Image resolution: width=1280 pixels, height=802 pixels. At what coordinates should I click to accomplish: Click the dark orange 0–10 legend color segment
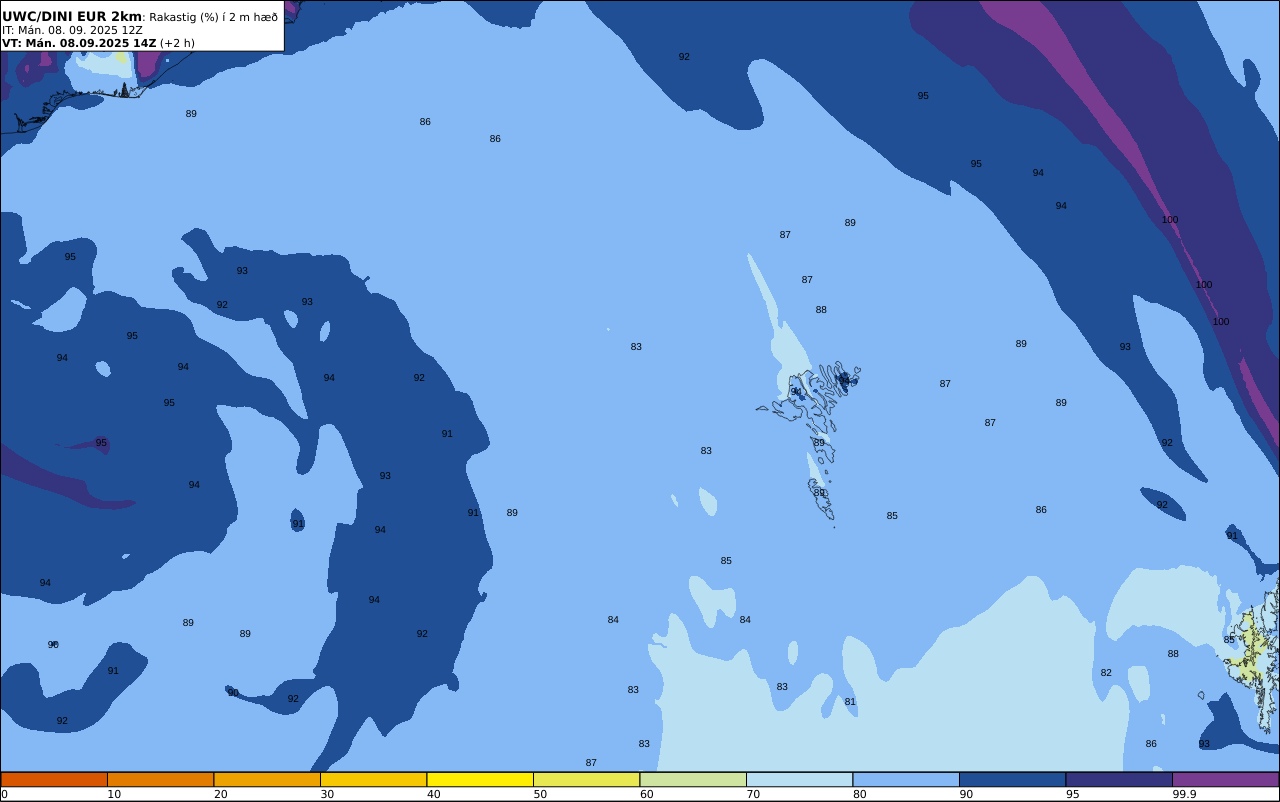coord(54,779)
